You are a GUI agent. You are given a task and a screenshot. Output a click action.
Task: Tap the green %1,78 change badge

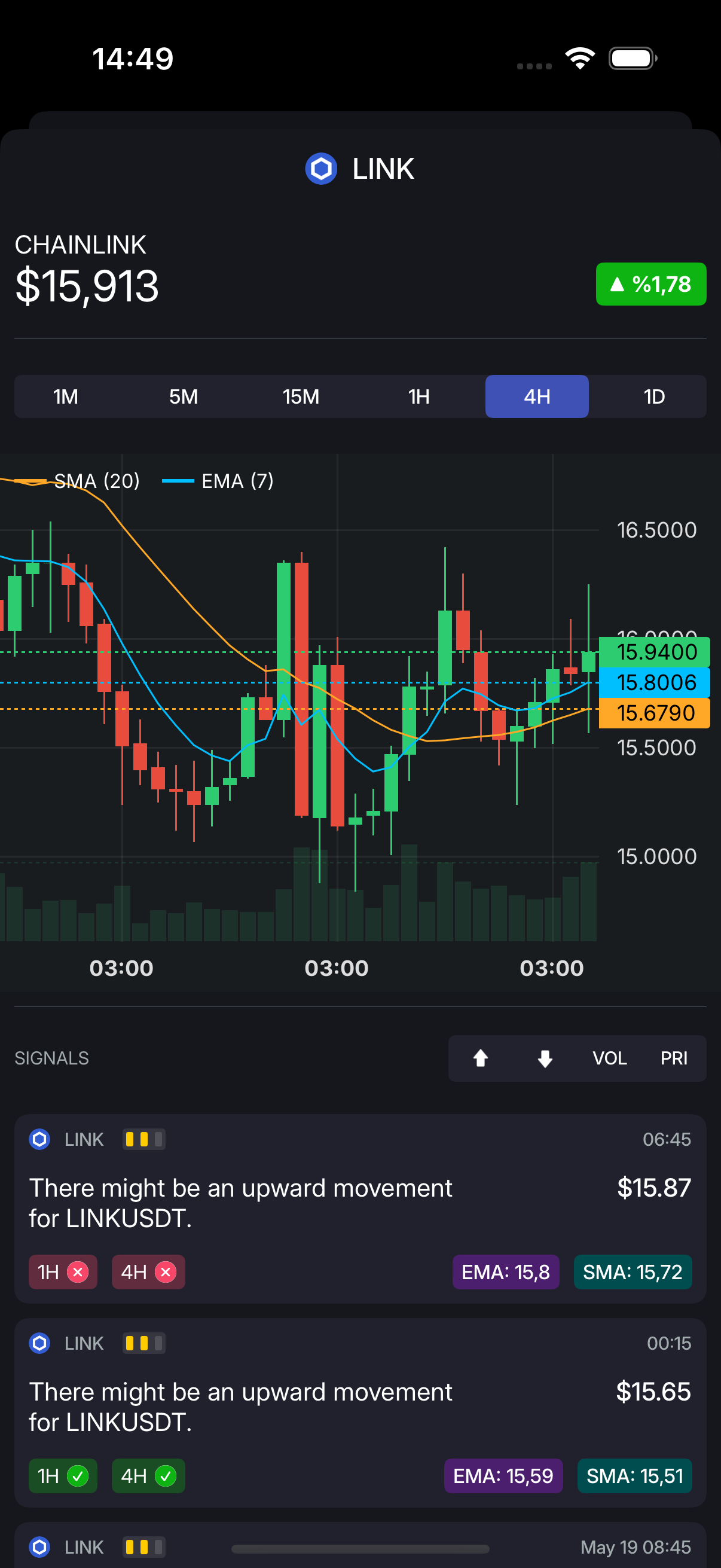point(651,284)
